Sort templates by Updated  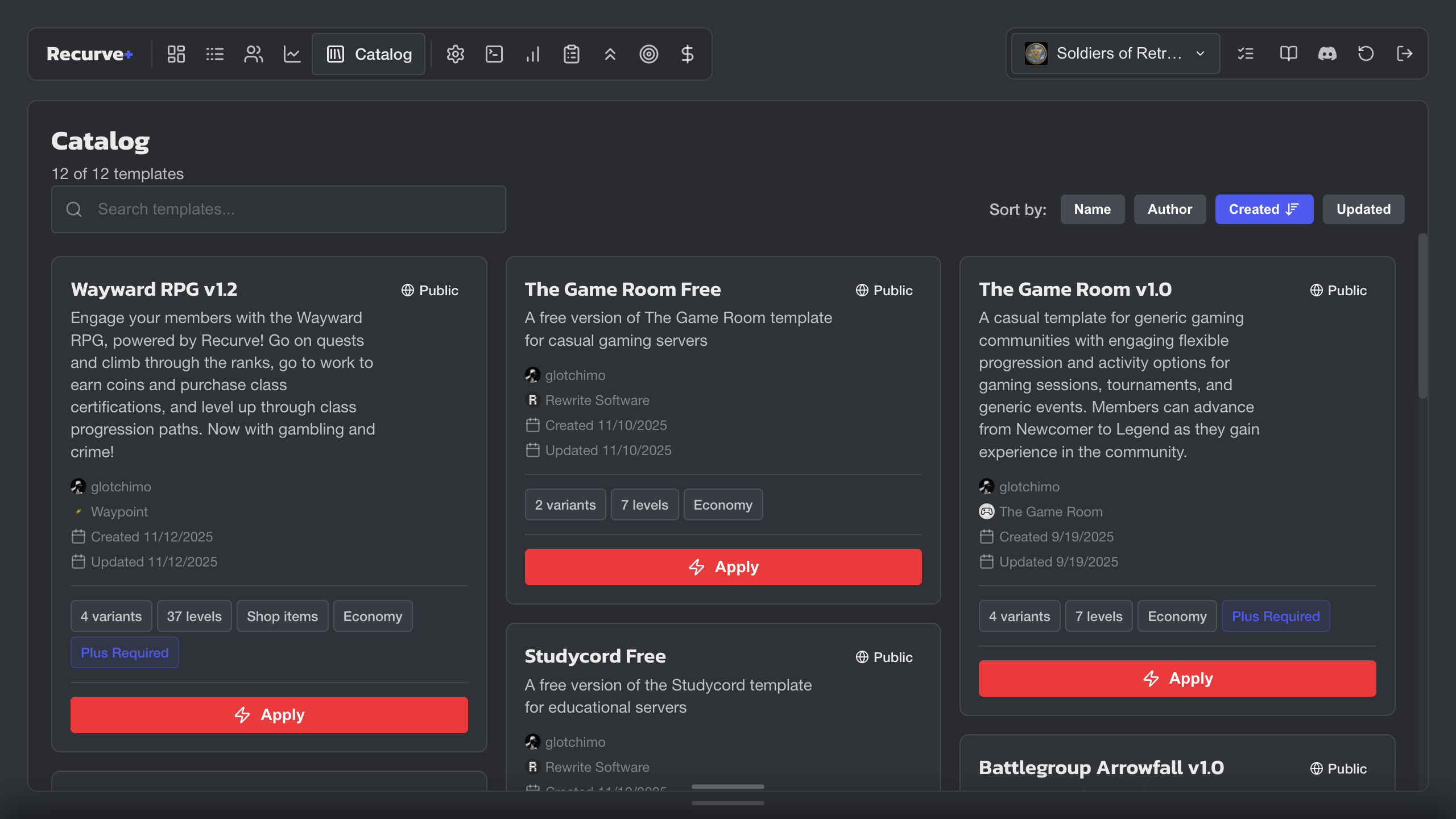coord(1363,209)
